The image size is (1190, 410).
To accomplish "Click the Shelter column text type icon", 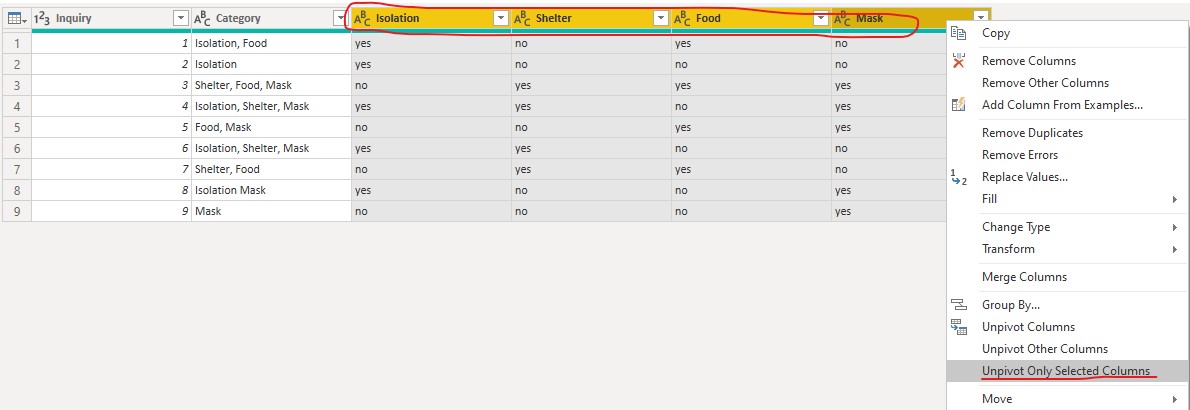I will click(x=523, y=19).
